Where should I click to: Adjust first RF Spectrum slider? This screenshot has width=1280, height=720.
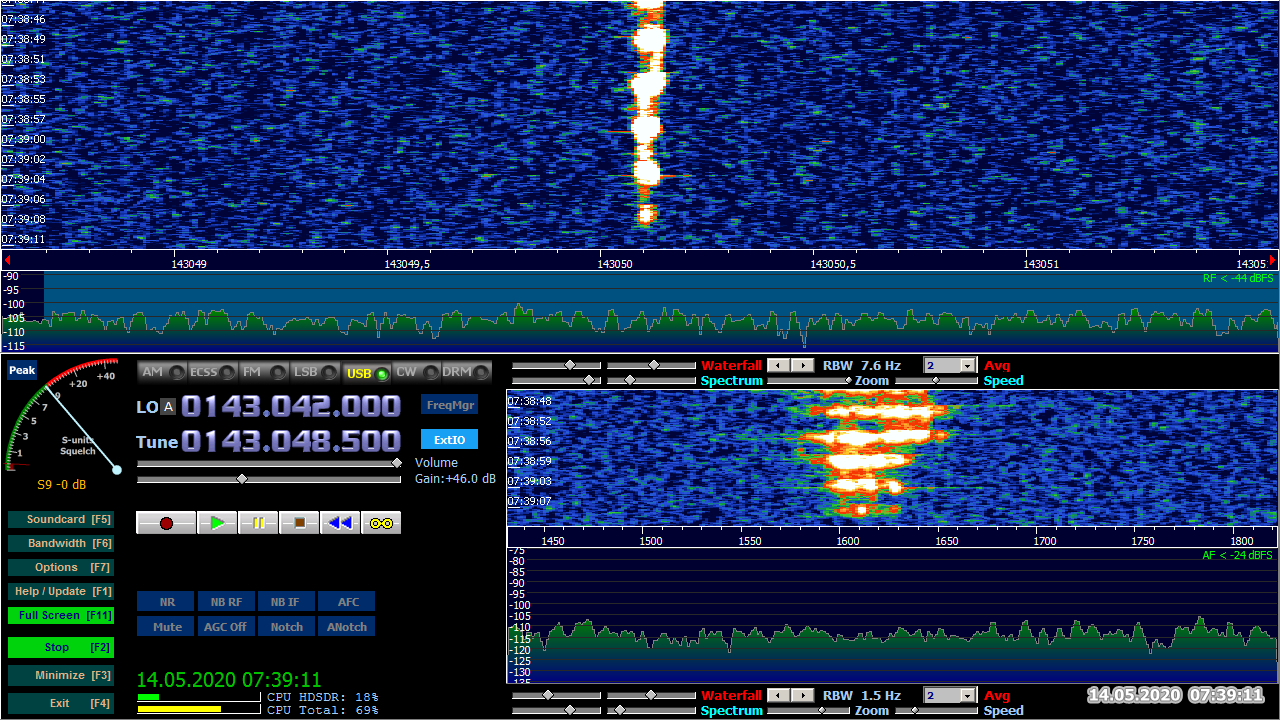click(556, 380)
